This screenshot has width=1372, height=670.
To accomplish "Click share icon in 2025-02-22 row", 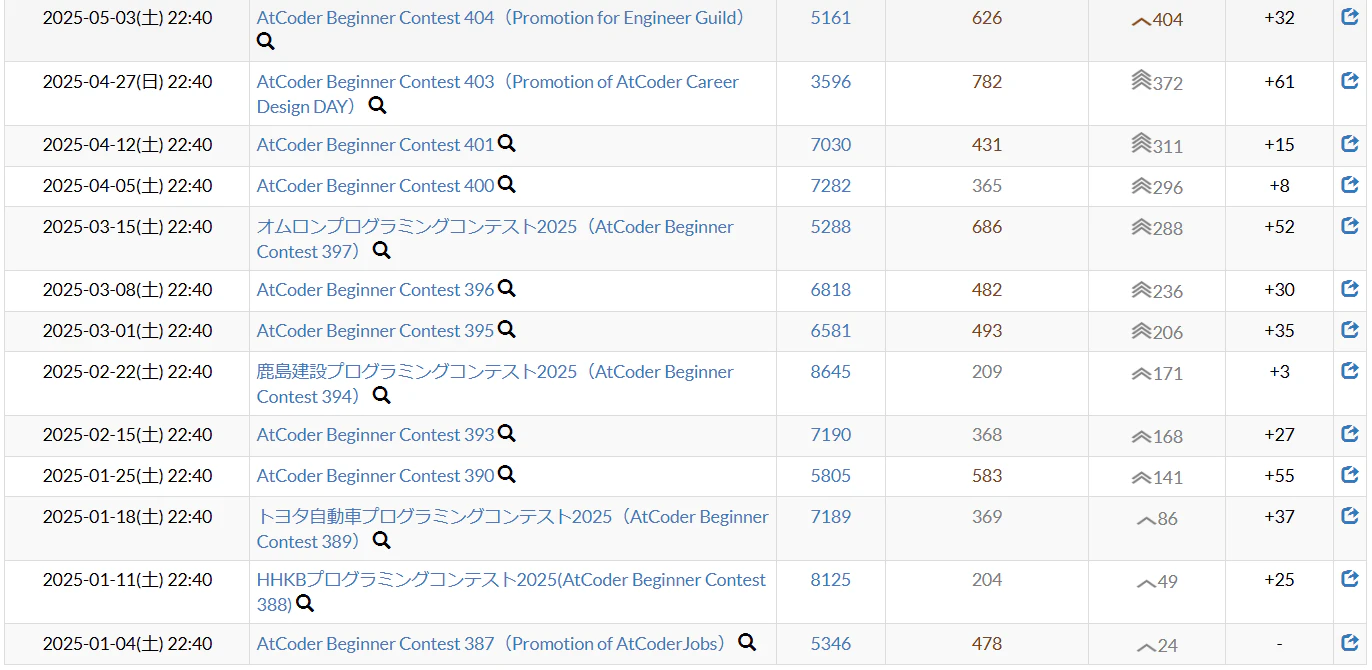I will click(x=1350, y=371).
